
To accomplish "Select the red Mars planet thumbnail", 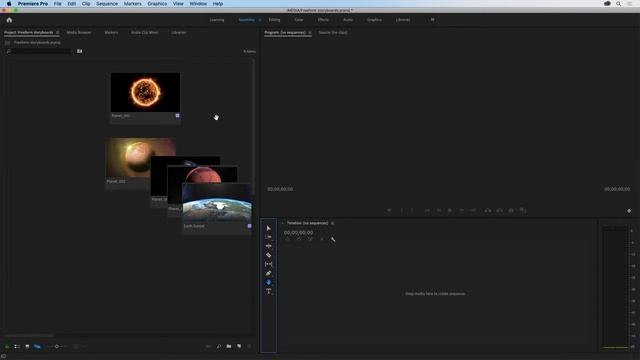I will pos(203,174).
